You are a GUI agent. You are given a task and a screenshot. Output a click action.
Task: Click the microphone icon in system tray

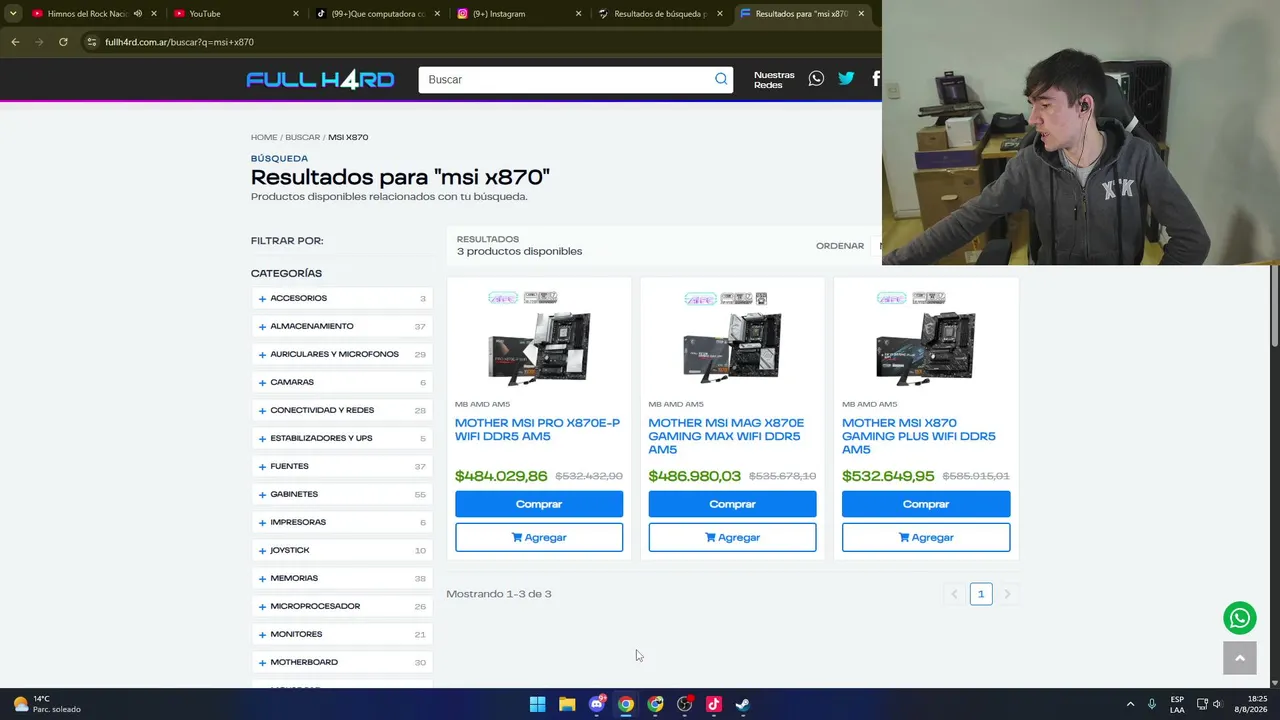pyautogui.click(x=1152, y=704)
